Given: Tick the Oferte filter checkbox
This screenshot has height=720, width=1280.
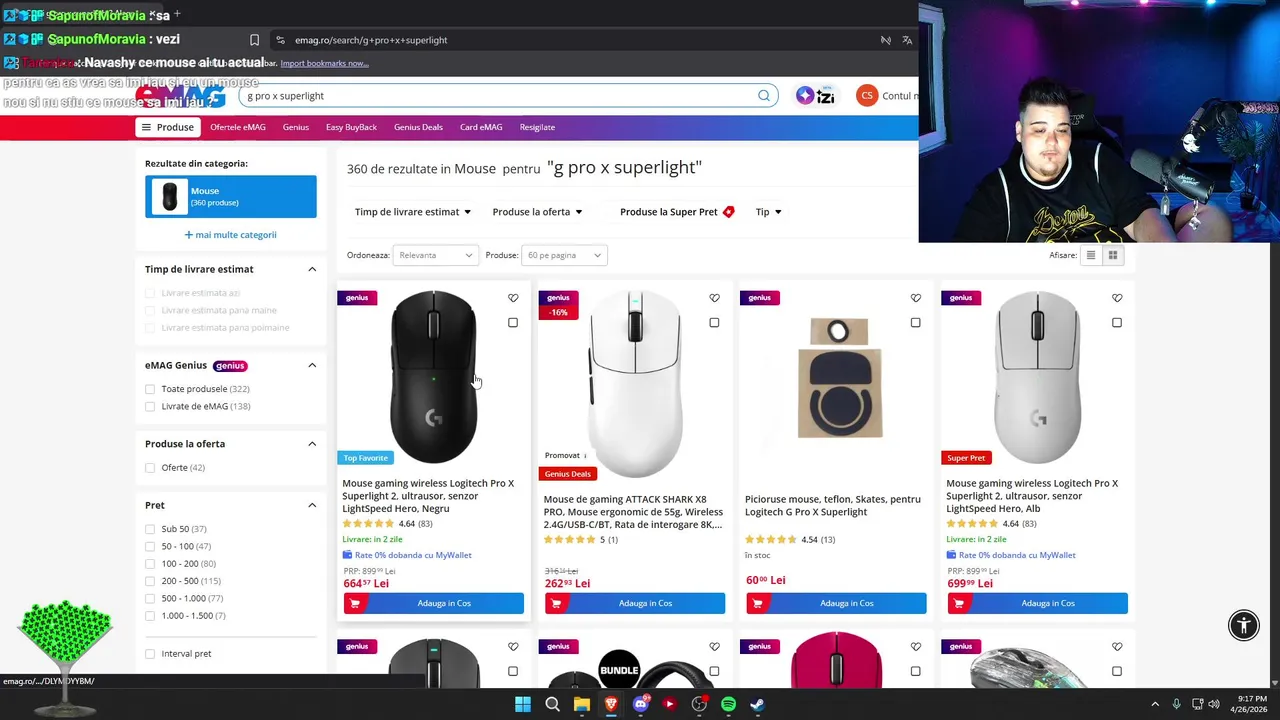Looking at the screenshot, I should 150,468.
